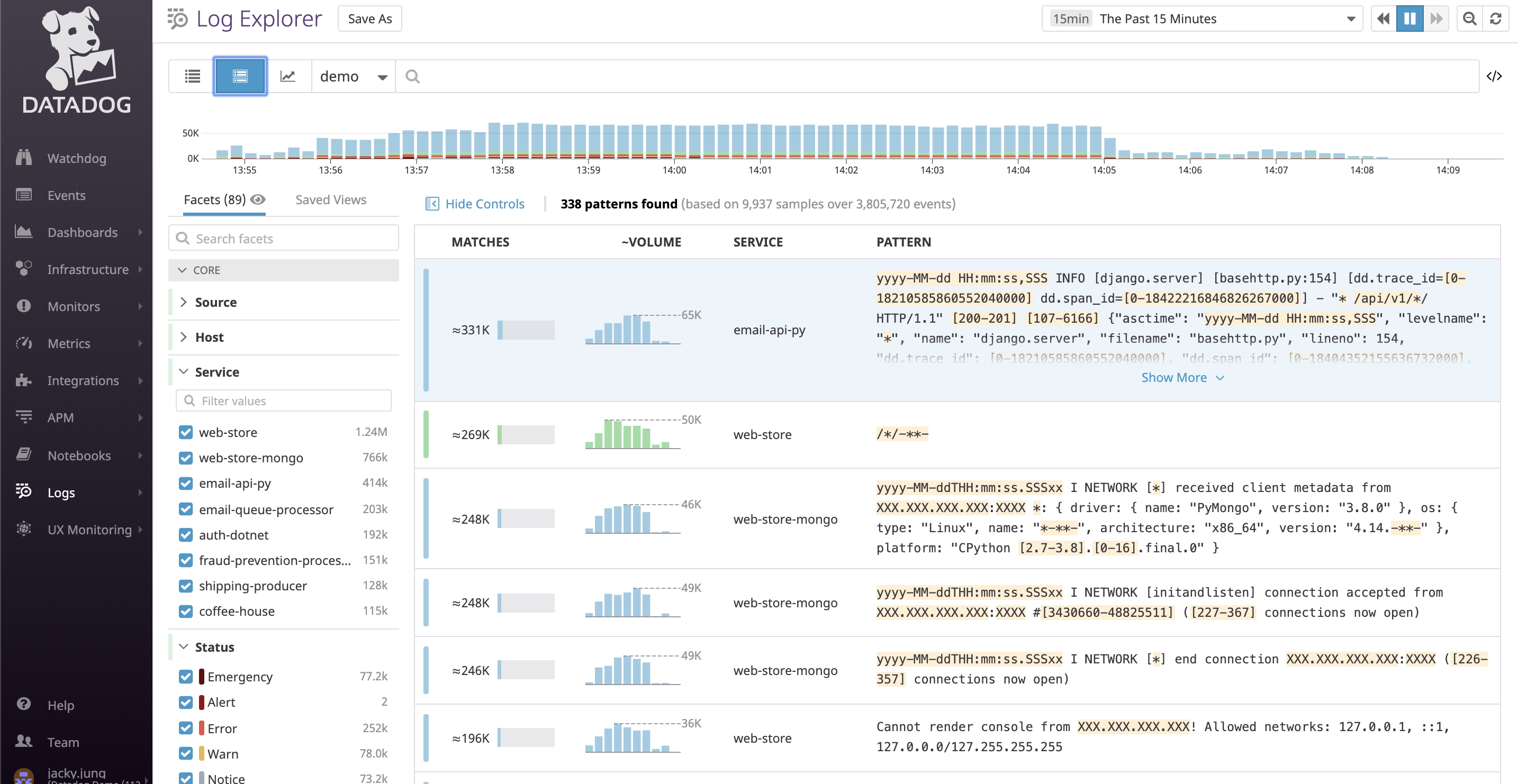
Task: Click Show More on first pattern
Action: pos(1183,378)
